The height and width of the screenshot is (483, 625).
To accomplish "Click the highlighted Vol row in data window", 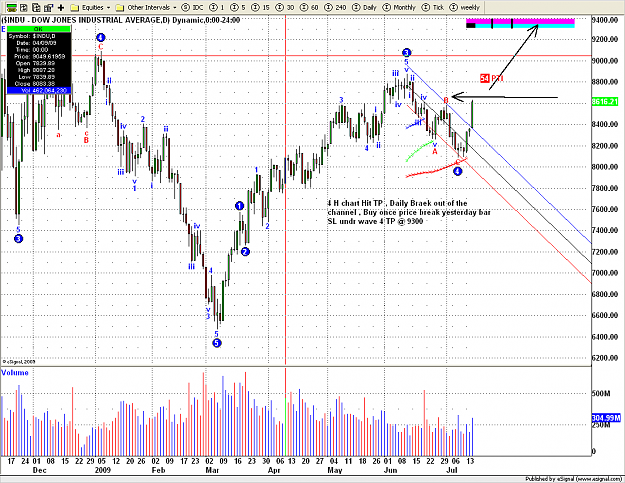I will tap(39, 90).
